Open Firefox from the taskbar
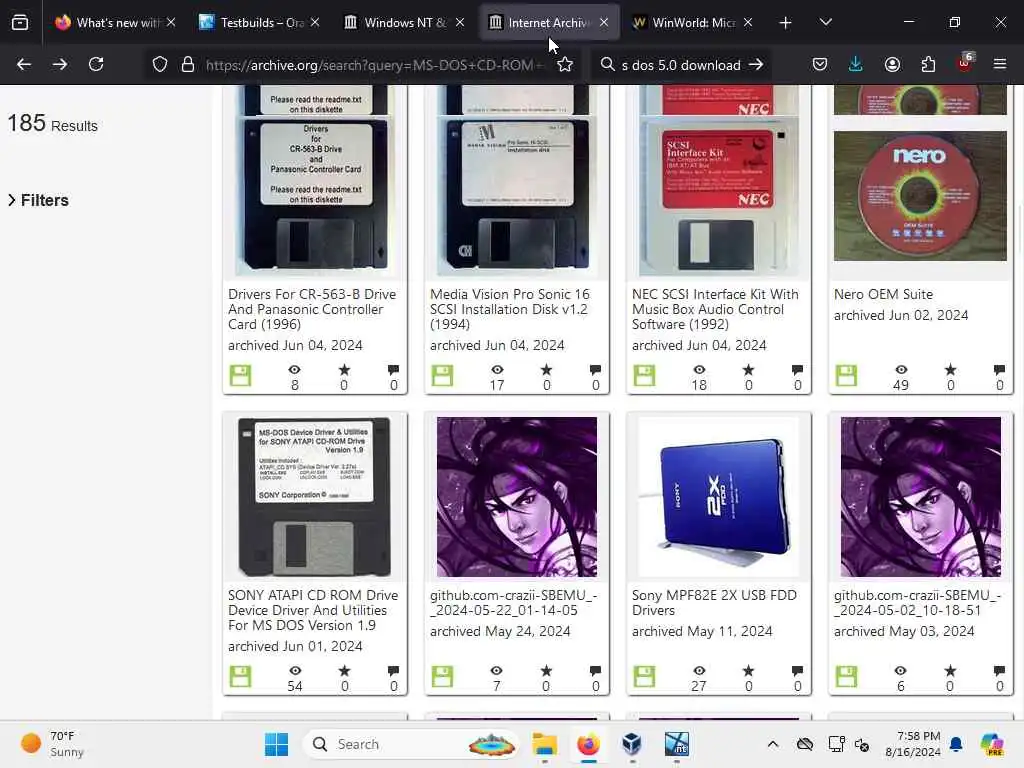Viewport: 1024px width, 768px height. coord(588,744)
